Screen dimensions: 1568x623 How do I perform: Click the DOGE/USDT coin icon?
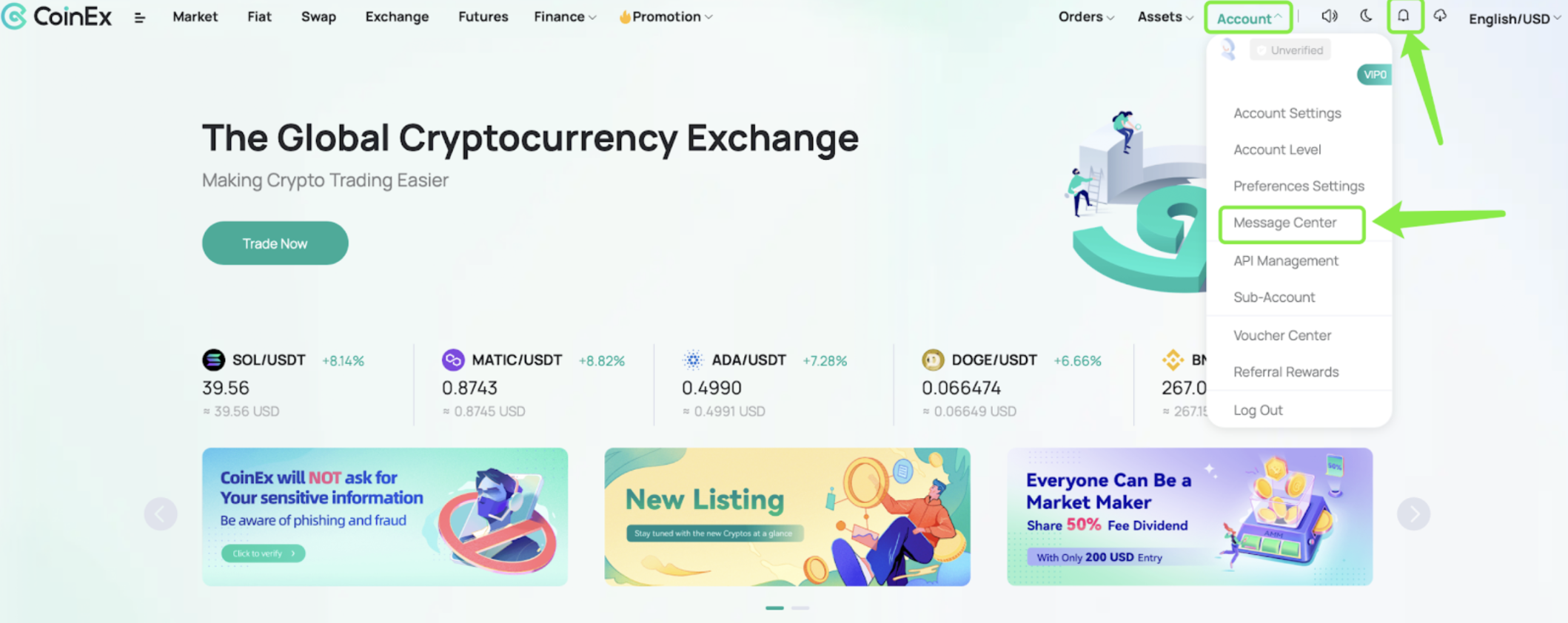933,360
